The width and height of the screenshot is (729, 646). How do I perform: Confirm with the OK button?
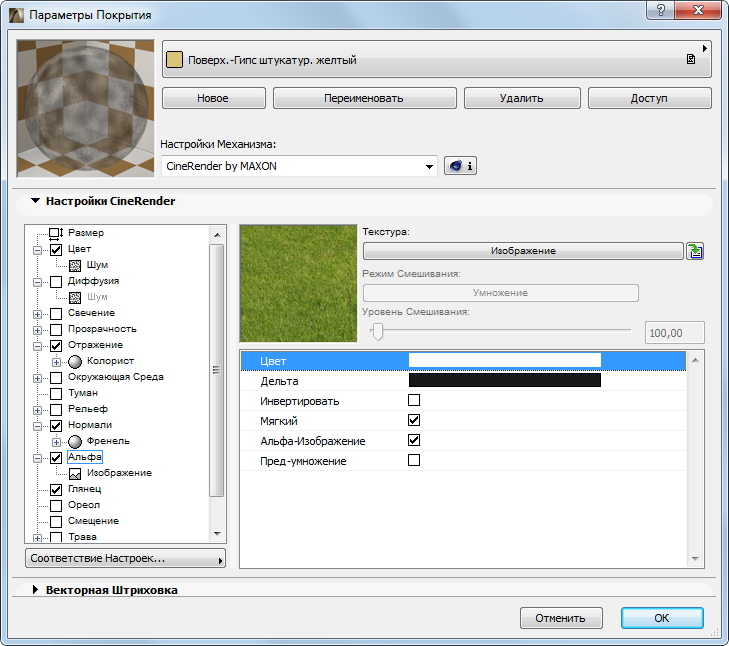(662, 618)
